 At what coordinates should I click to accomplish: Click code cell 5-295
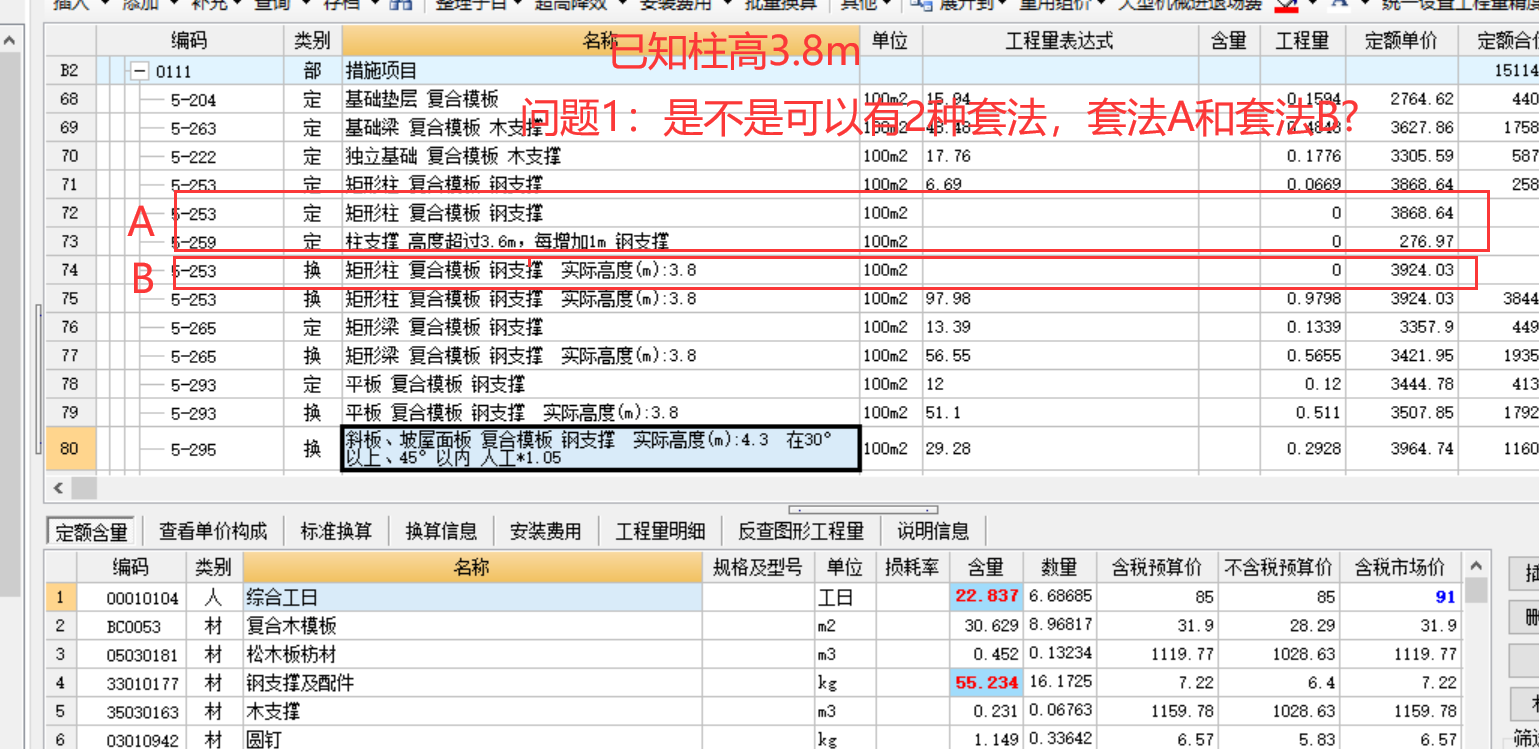193,449
